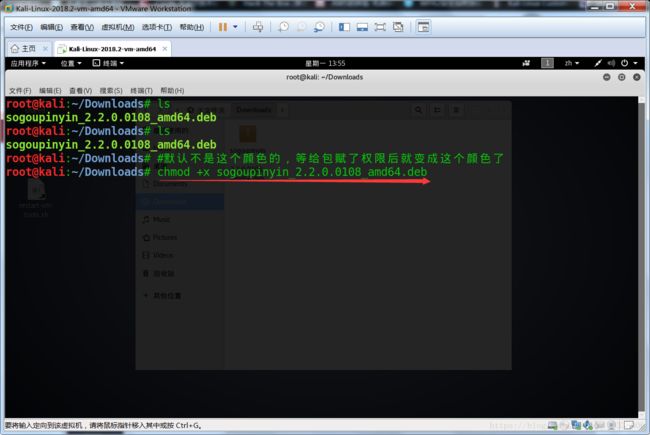The width and height of the screenshot is (650, 435).
Task: Open terminal 编辑(E) menu
Action: 50,90
